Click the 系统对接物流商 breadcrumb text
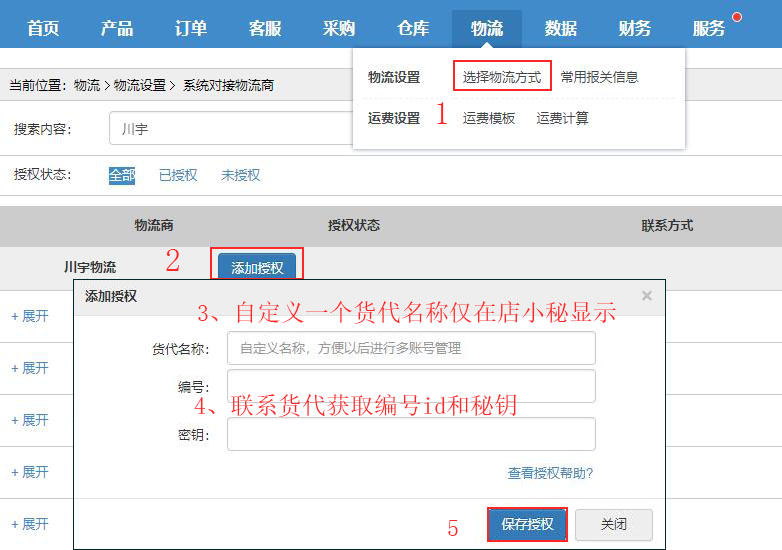The image size is (782, 550). [x=228, y=85]
